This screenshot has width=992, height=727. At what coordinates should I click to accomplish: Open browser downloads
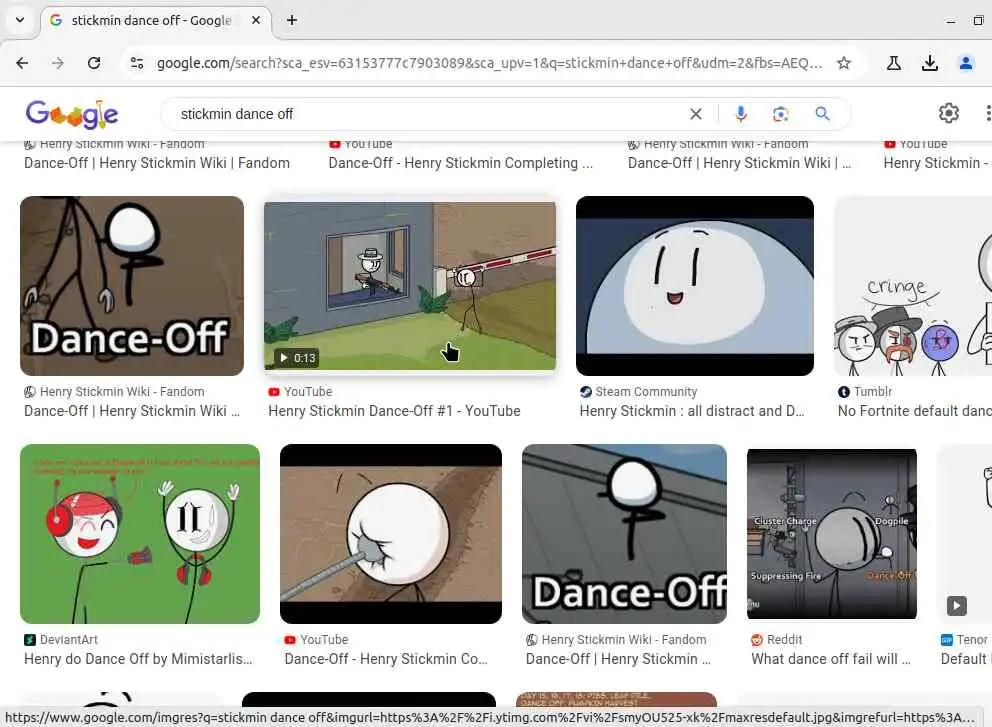pyautogui.click(x=929, y=63)
